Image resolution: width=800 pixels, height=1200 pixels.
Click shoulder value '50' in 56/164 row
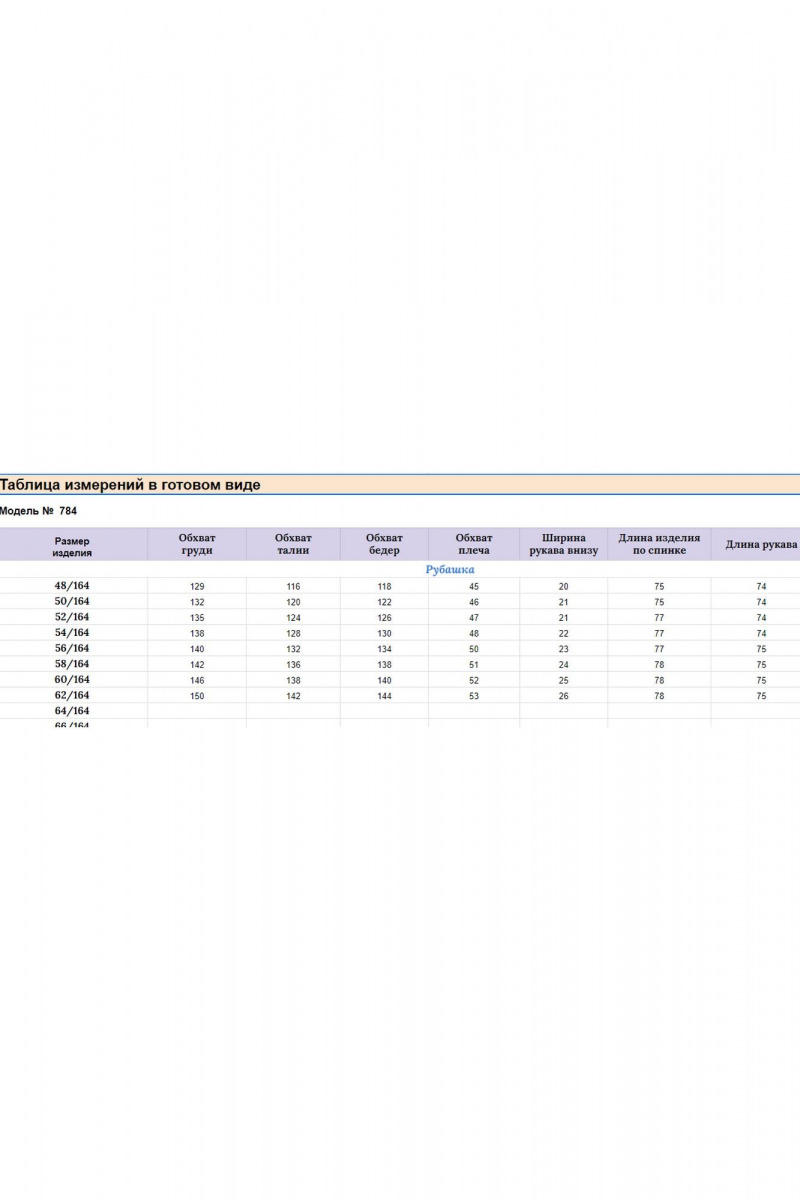pyautogui.click(x=474, y=649)
